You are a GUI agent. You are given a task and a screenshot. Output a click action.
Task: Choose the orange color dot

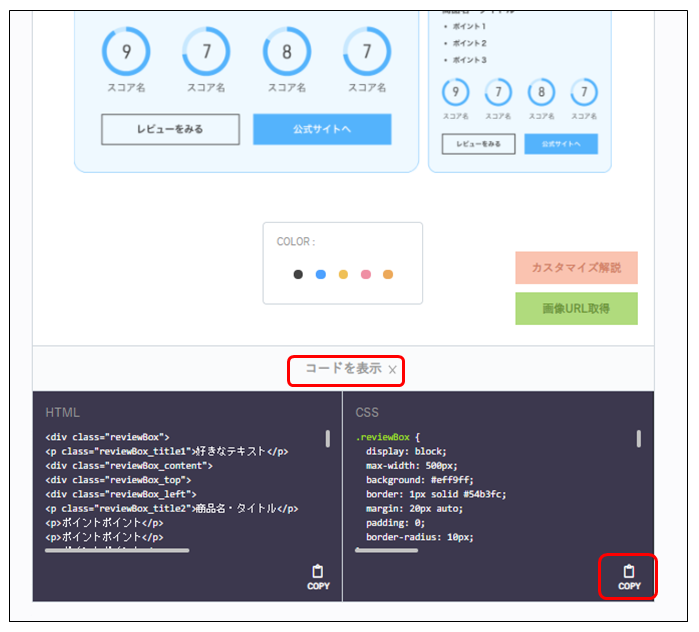click(388, 275)
